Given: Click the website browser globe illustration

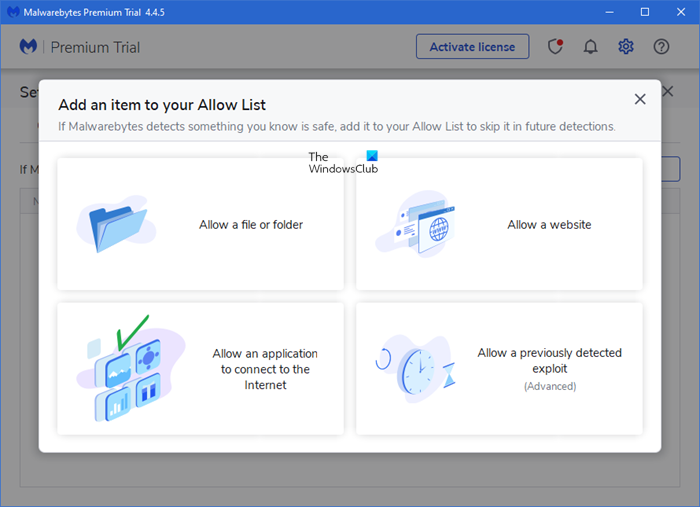Looking at the screenshot, I should pyautogui.click(x=417, y=224).
